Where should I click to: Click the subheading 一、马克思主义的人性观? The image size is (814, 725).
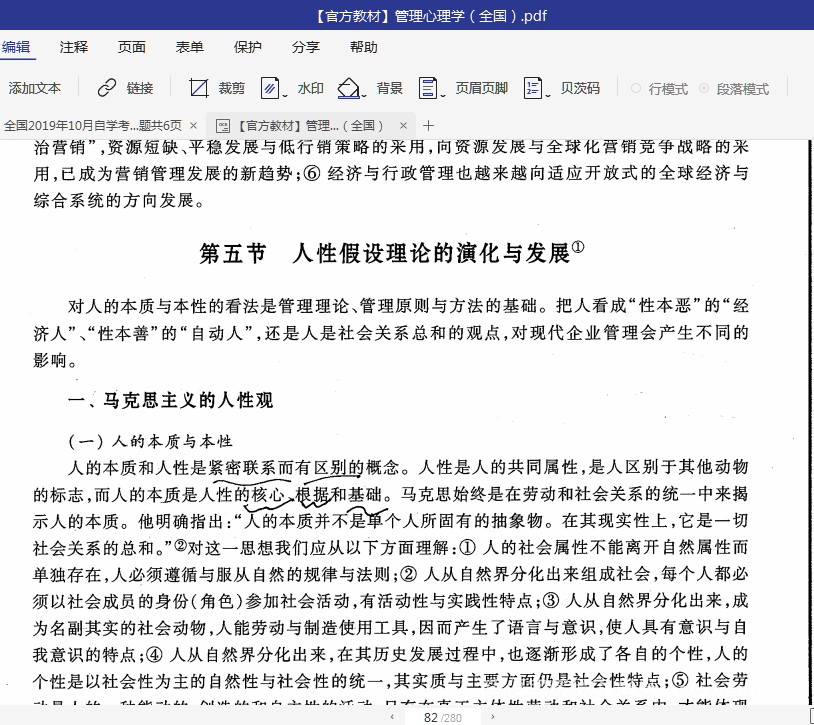click(x=170, y=400)
